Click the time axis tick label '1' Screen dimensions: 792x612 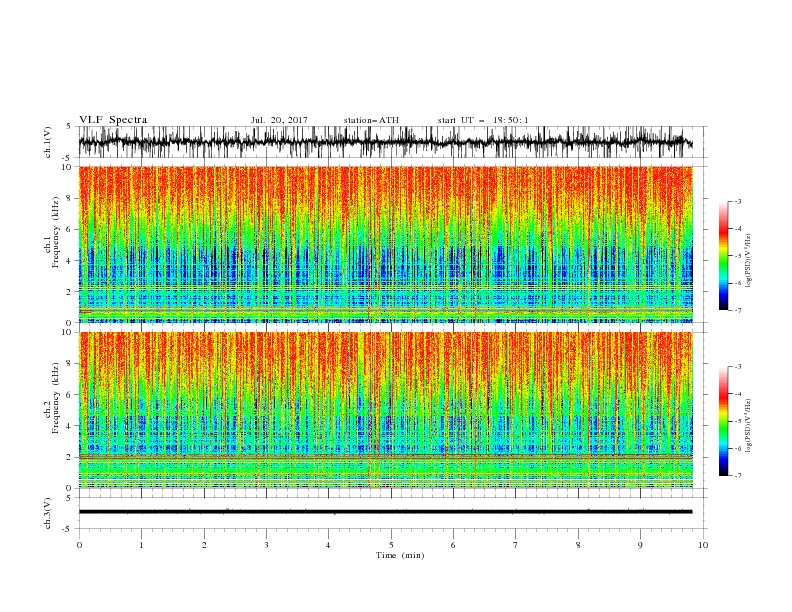coord(141,545)
